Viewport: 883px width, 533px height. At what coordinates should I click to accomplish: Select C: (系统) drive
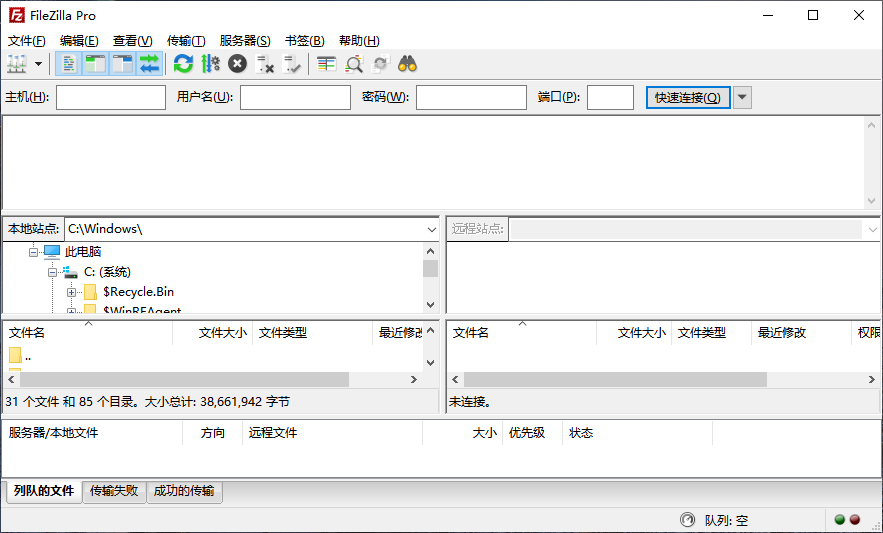(x=107, y=272)
